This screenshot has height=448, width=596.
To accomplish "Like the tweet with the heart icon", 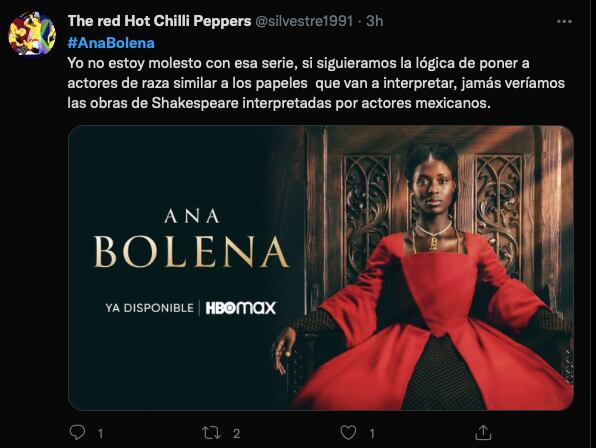I will pyautogui.click(x=348, y=433).
